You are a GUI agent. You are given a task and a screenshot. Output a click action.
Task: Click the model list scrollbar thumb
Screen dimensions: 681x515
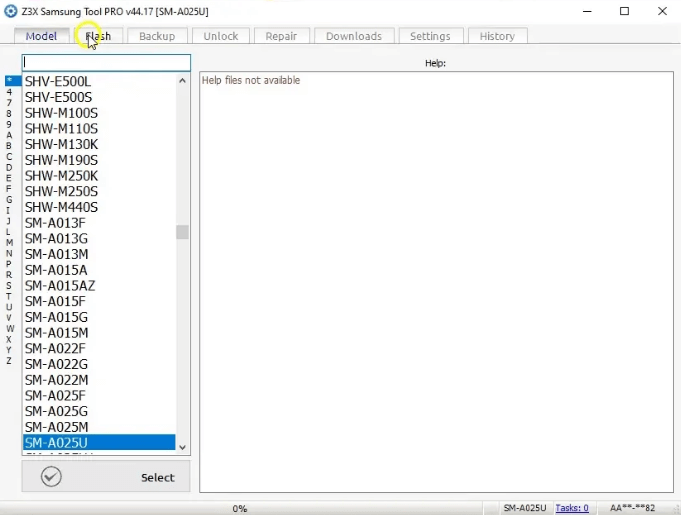[x=182, y=232]
